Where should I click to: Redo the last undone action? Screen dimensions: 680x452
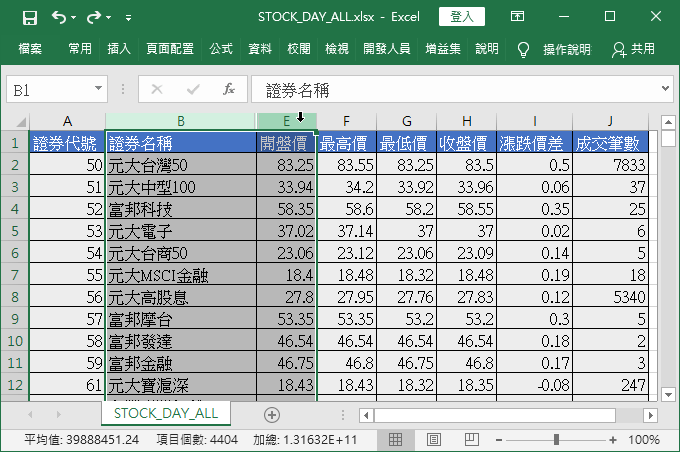(x=94, y=17)
